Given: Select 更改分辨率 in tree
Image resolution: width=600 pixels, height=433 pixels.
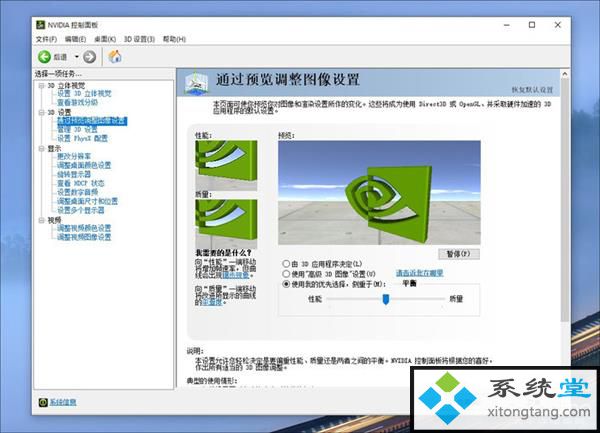Looking at the screenshot, I should (74, 156).
